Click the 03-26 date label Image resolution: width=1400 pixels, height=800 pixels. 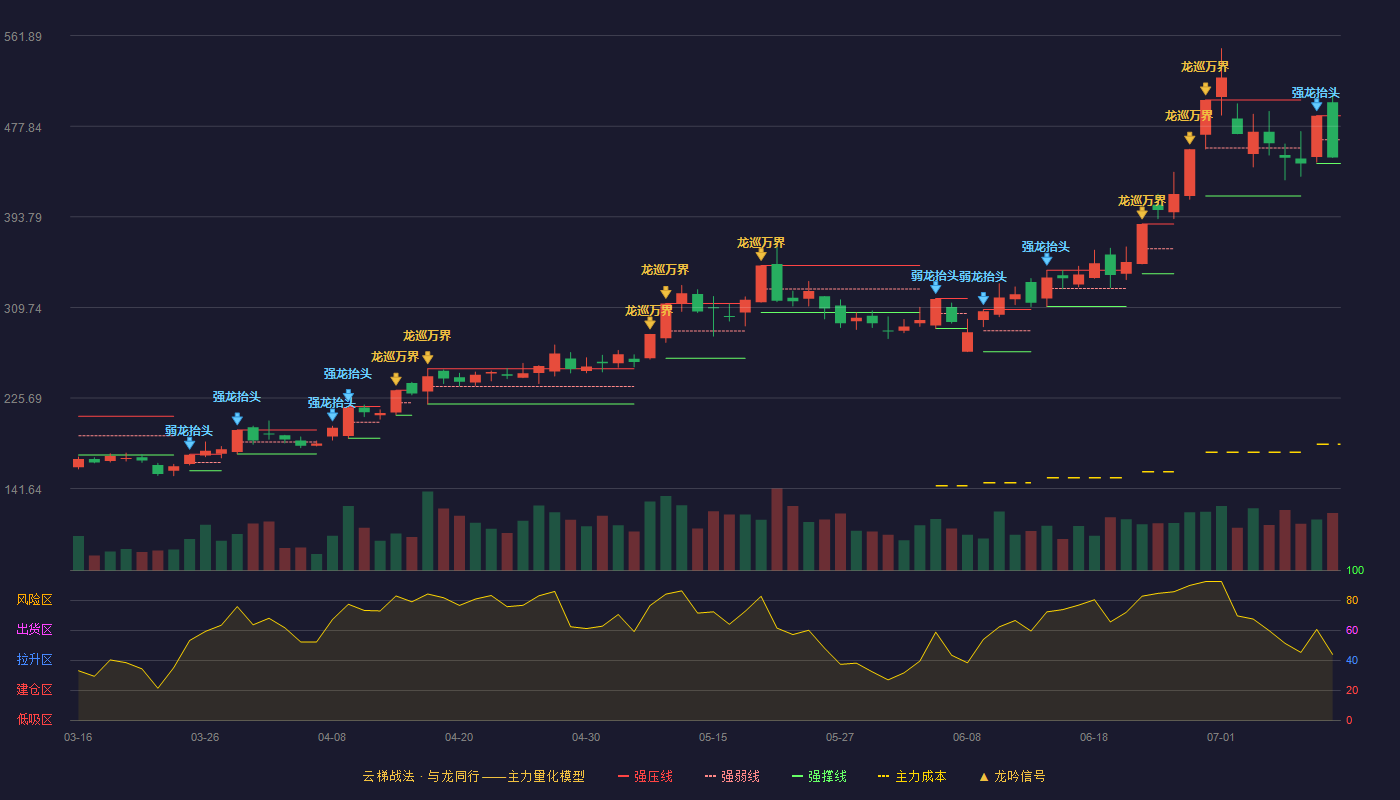tap(205, 737)
